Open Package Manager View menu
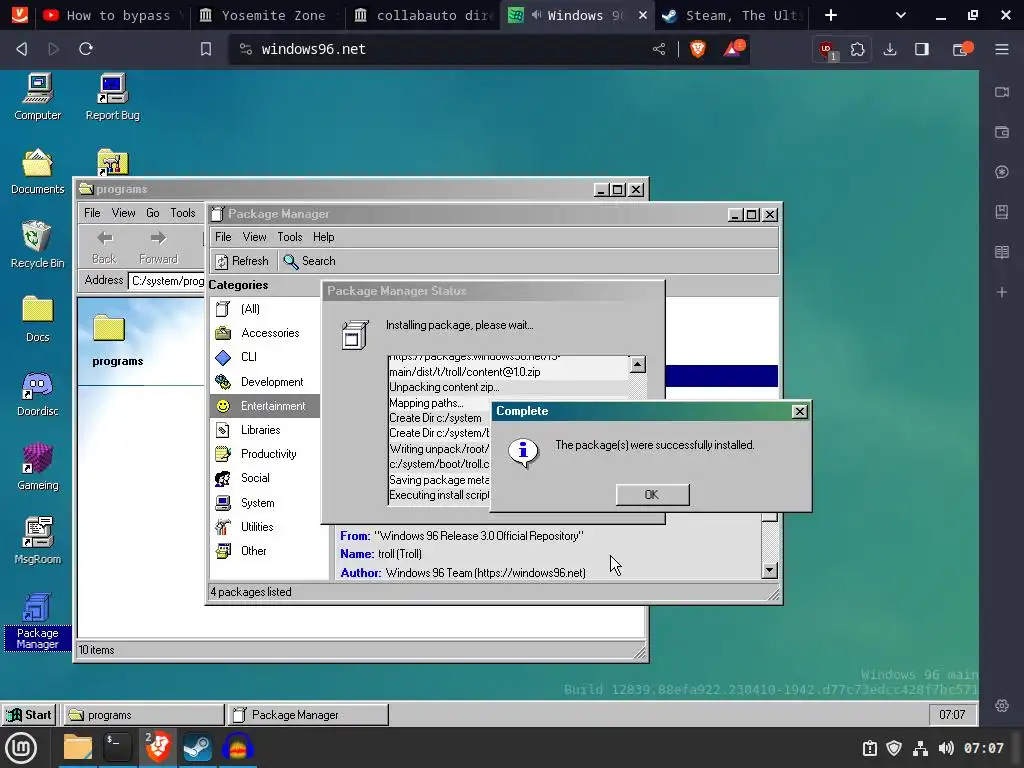The image size is (1024, 768). click(254, 237)
